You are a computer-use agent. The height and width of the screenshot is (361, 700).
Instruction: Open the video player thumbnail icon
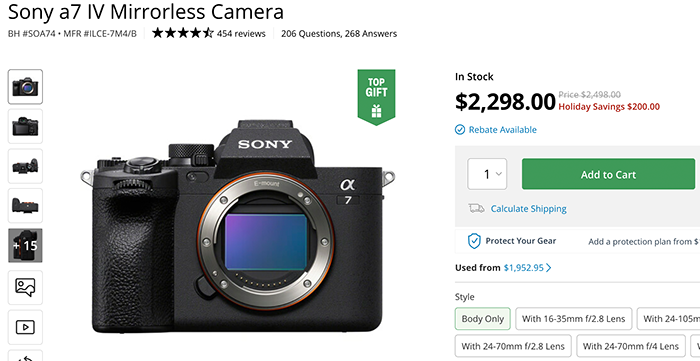point(25,327)
